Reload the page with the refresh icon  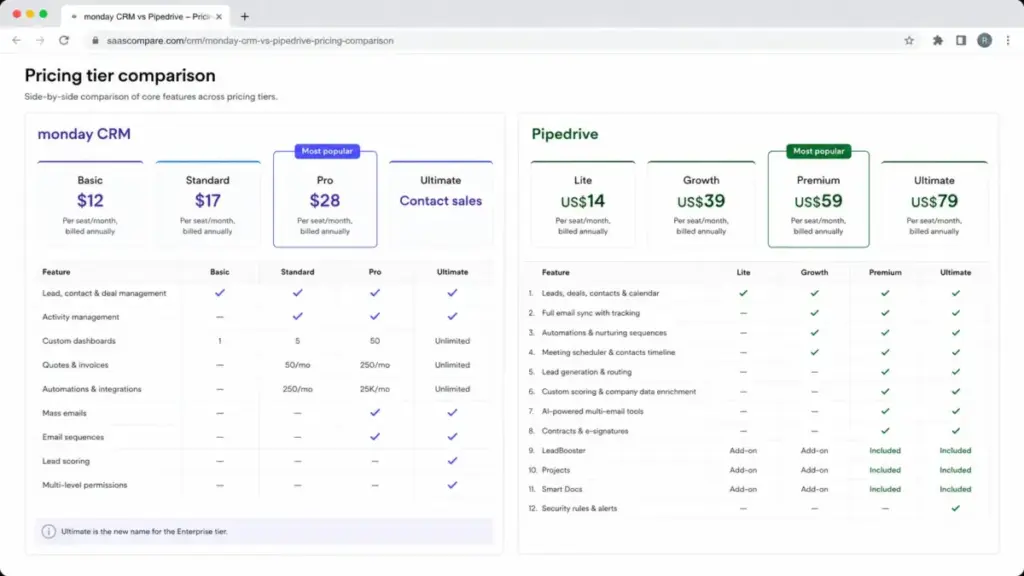(x=64, y=40)
